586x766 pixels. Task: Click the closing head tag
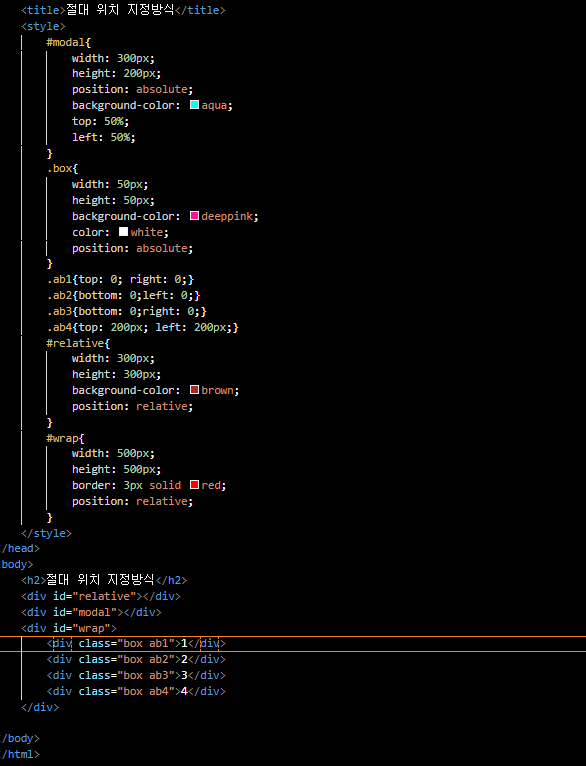[x=20, y=548]
